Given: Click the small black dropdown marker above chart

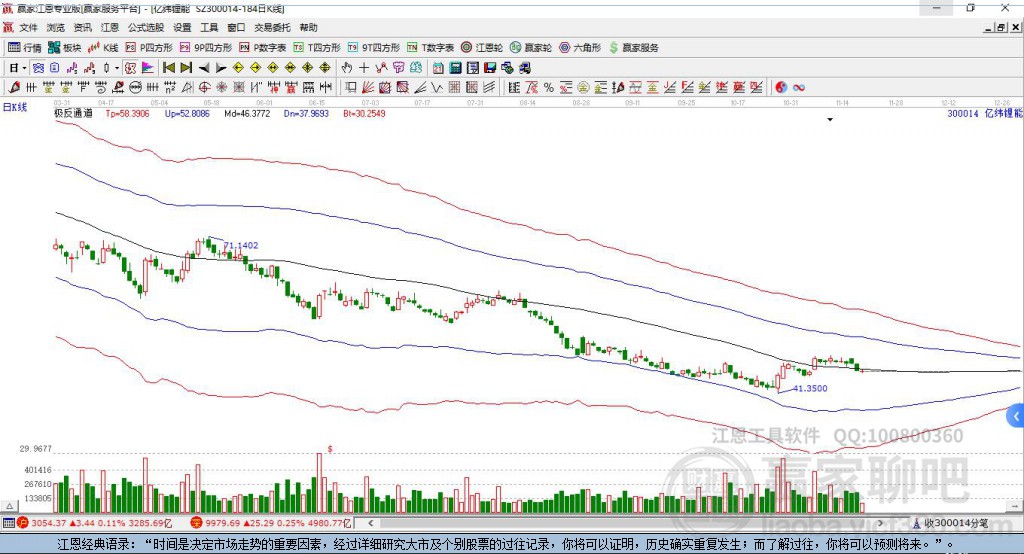Looking at the screenshot, I should 830,120.
